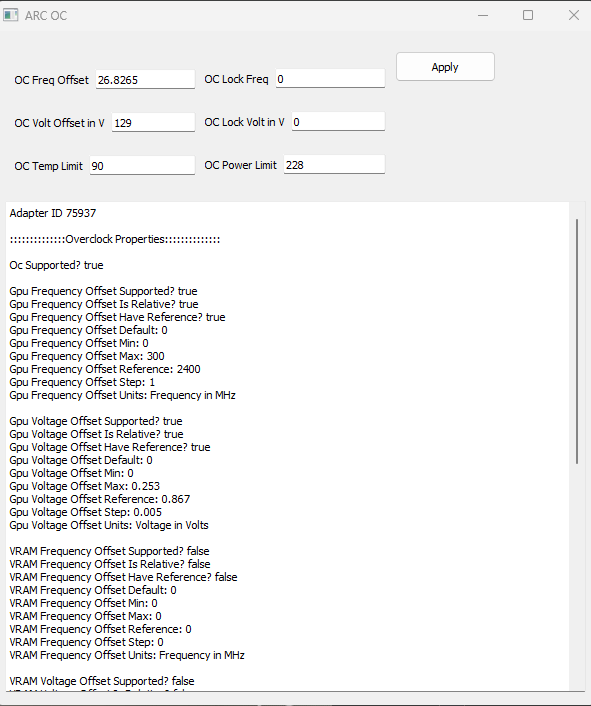Click the log panel vertical scrollbar thumb
Screen dimensions: 591x706
(577, 341)
